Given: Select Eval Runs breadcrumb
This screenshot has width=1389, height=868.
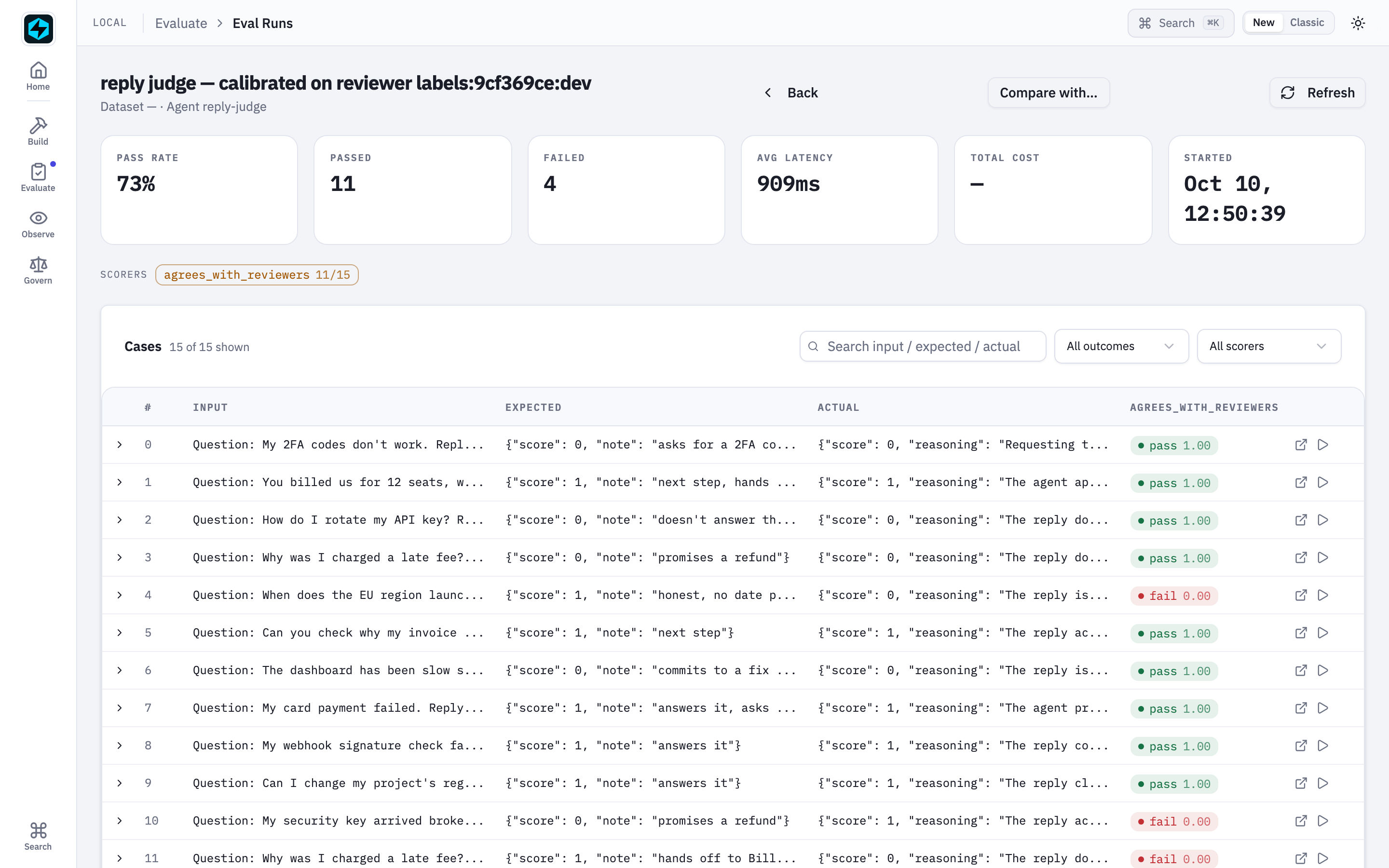Looking at the screenshot, I should (x=262, y=23).
